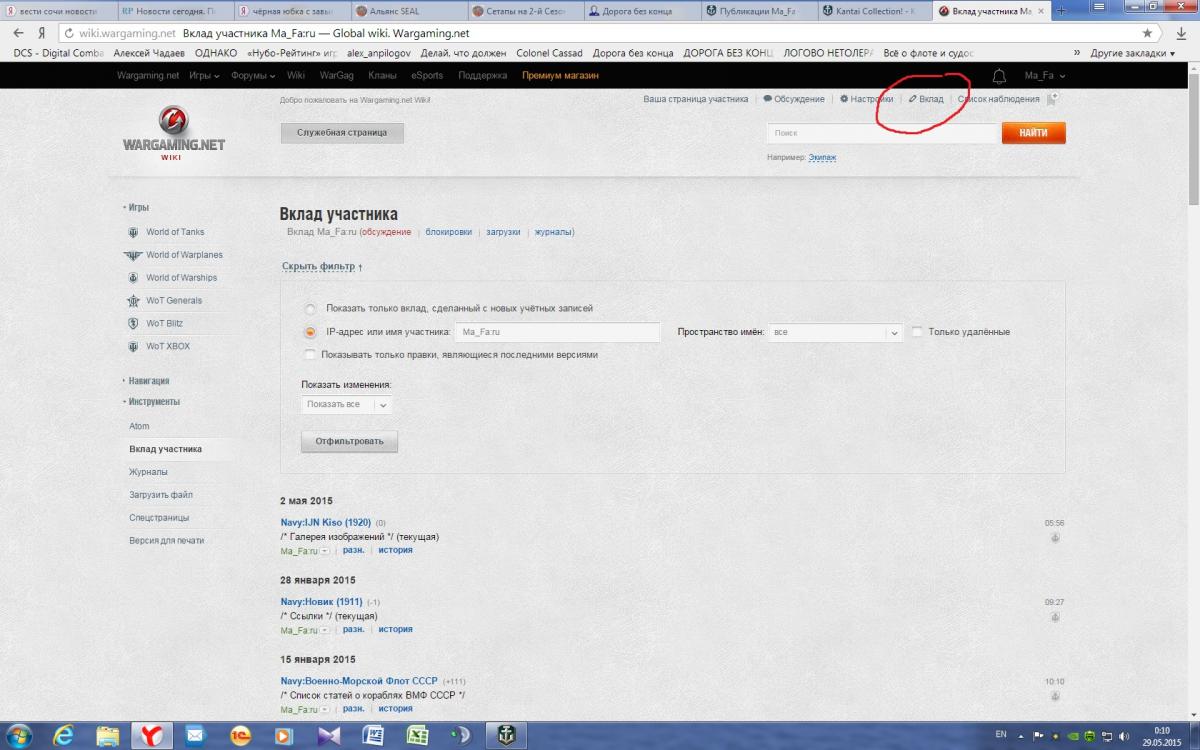Launch Yandex Browser from the taskbar

point(150,735)
